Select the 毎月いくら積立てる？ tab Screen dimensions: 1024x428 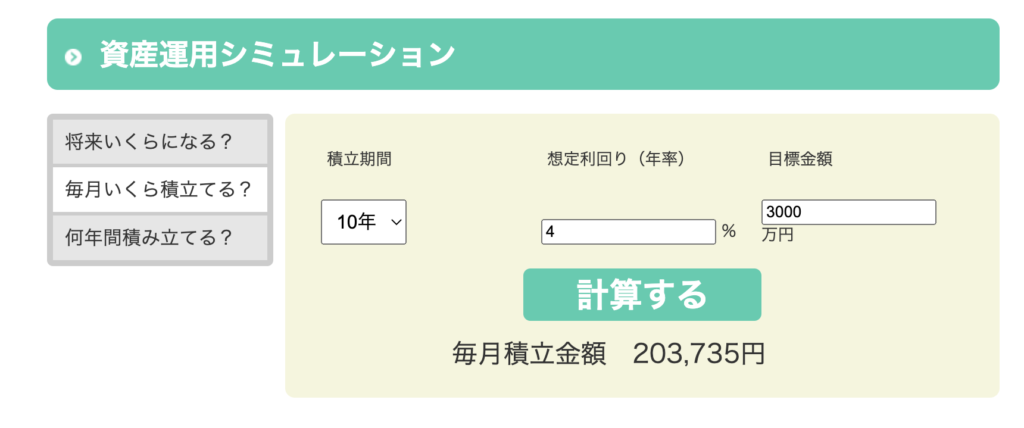point(159,189)
